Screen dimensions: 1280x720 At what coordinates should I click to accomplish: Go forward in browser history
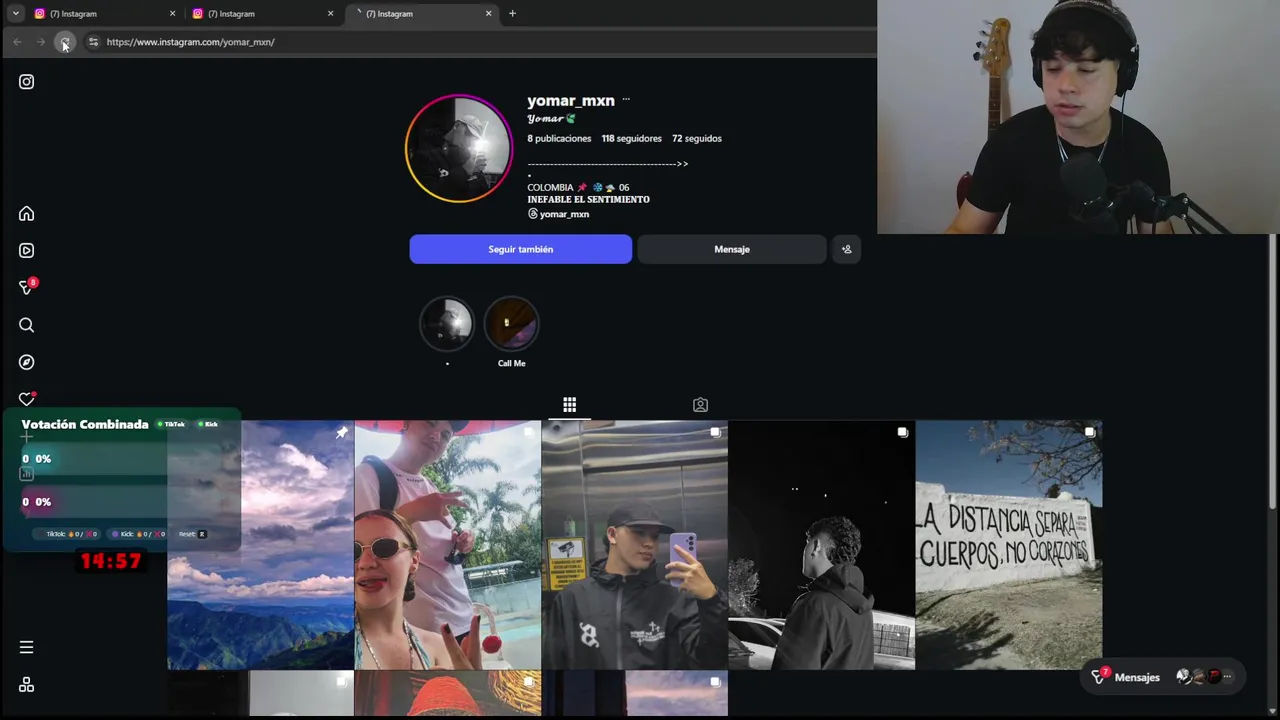coord(41,42)
